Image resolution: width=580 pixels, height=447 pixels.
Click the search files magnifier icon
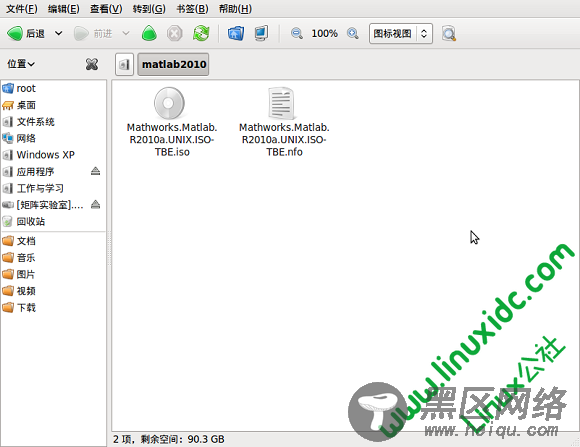pos(449,34)
